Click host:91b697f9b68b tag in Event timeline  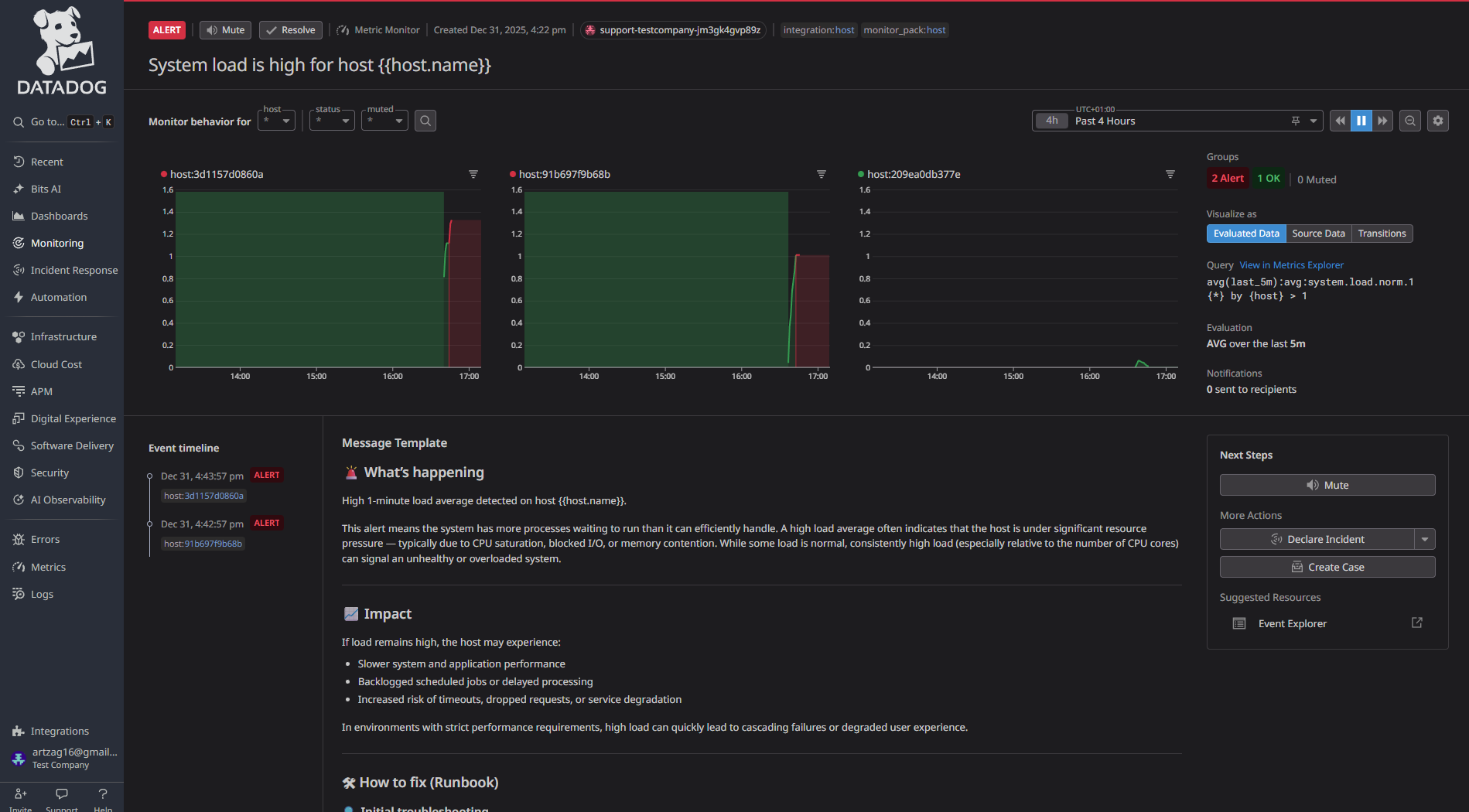pos(203,544)
